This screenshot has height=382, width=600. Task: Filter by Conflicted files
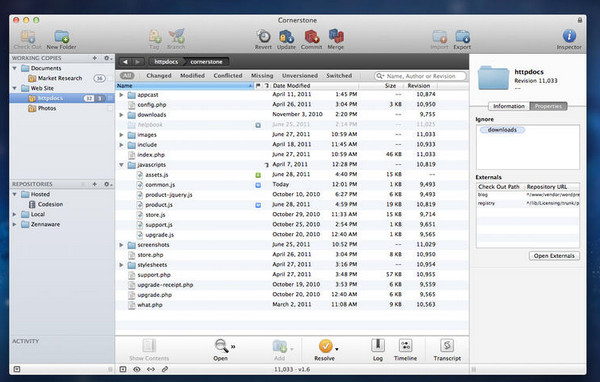228,76
